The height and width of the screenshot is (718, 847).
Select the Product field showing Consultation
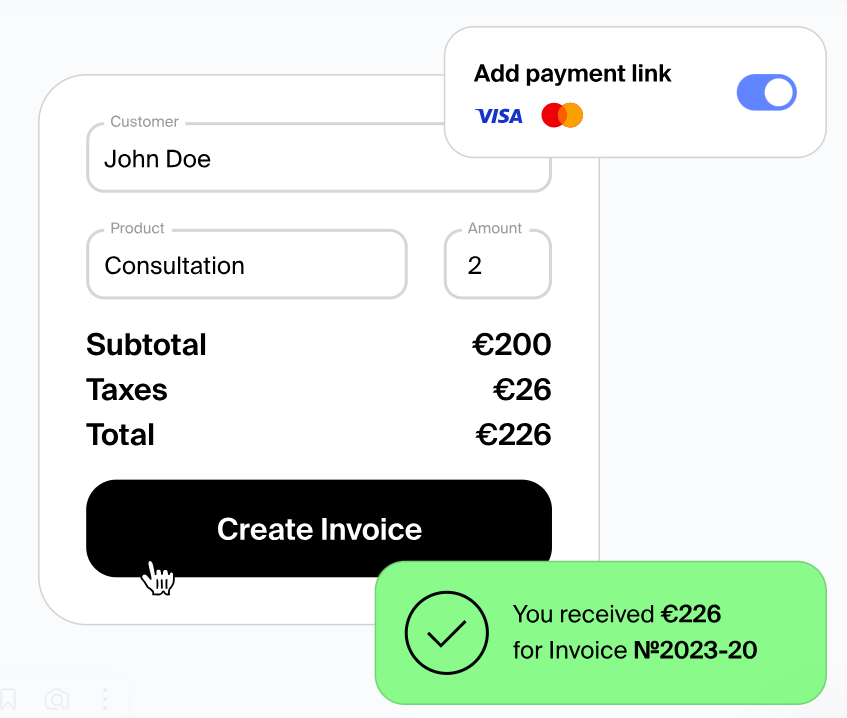click(x=246, y=266)
